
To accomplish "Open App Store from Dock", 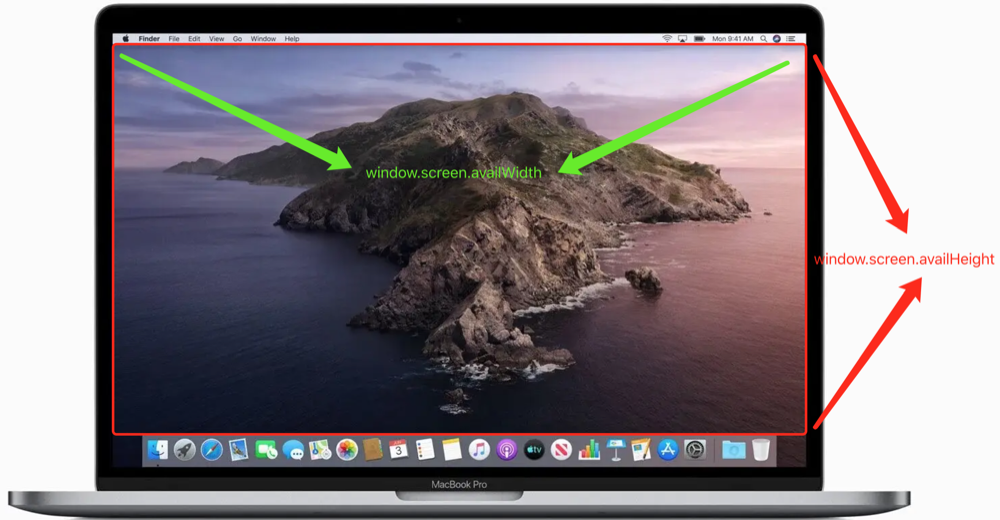I will point(668,450).
